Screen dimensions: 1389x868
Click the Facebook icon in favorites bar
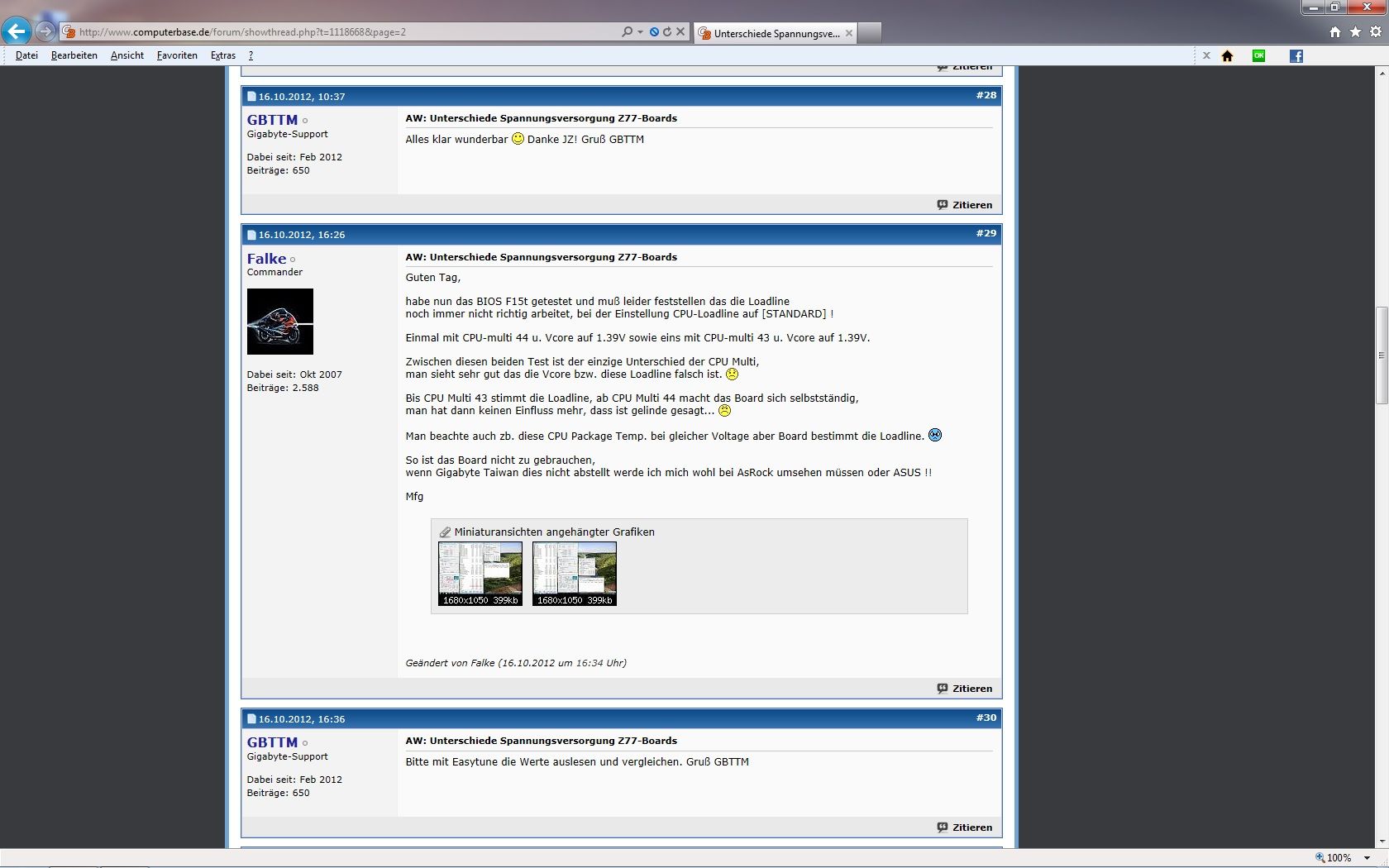[x=1296, y=55]
